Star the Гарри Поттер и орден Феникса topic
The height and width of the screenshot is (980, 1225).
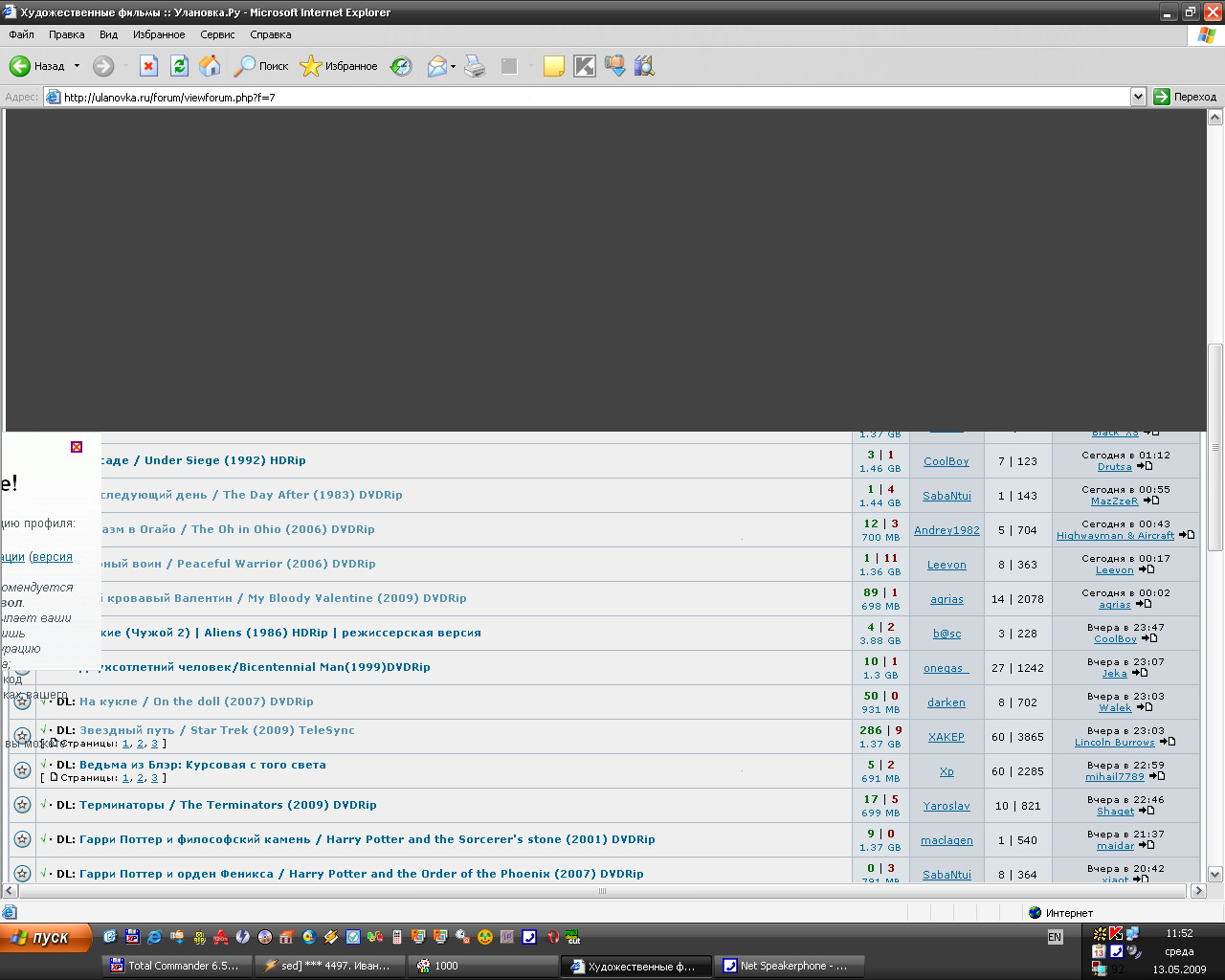[21, 874]
